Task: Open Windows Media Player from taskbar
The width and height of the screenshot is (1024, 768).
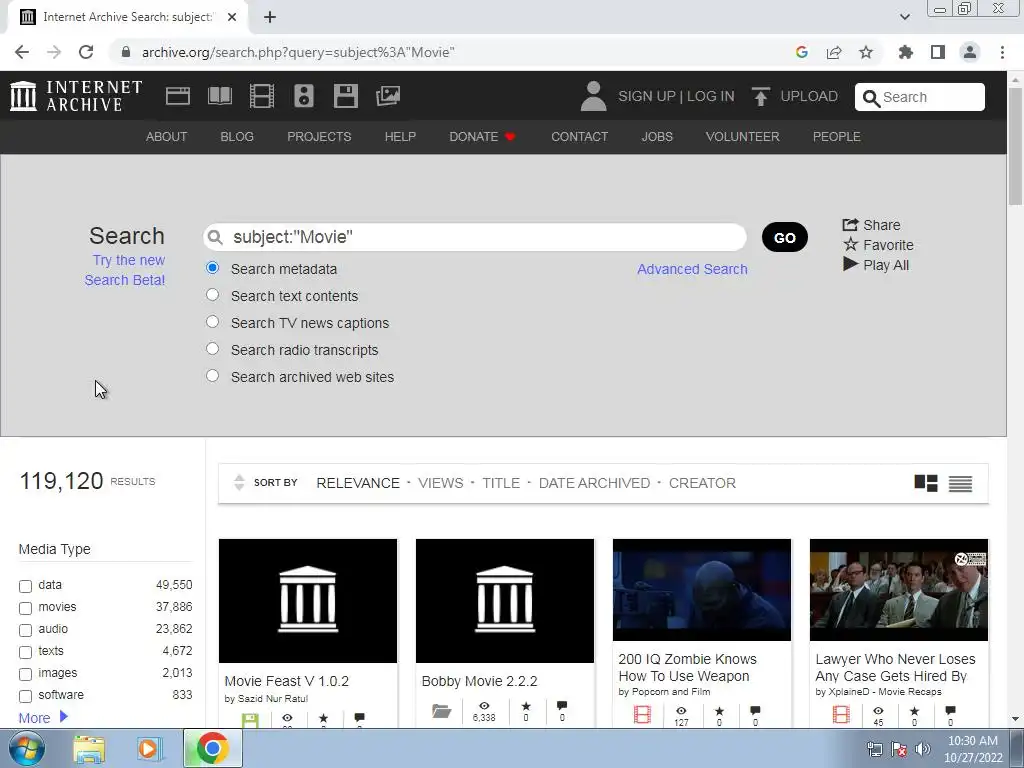Action: coord(148,749)
